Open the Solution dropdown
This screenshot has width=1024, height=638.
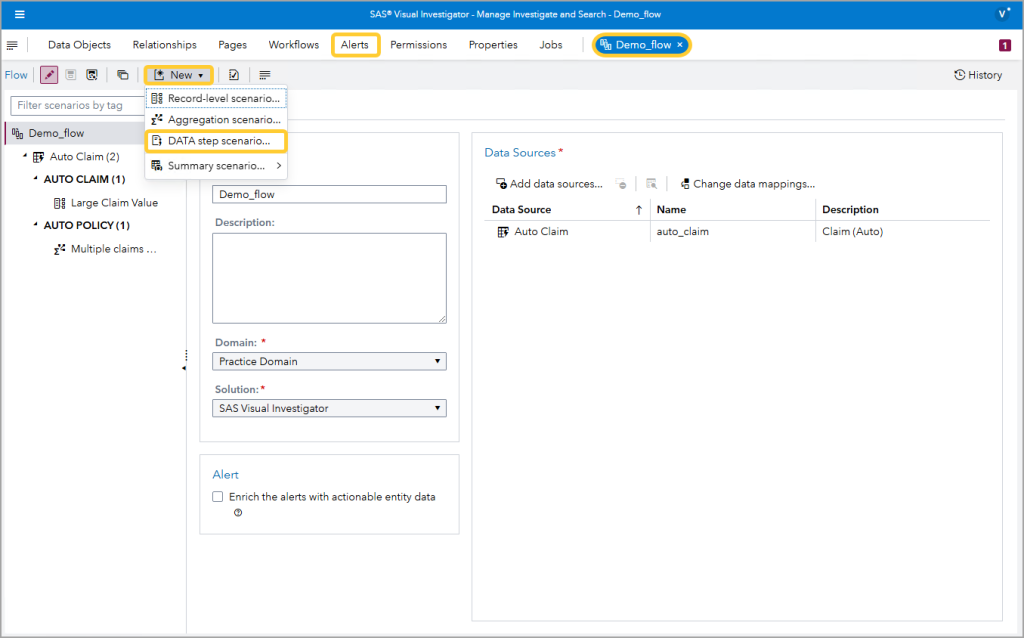[x=329, y=408]
